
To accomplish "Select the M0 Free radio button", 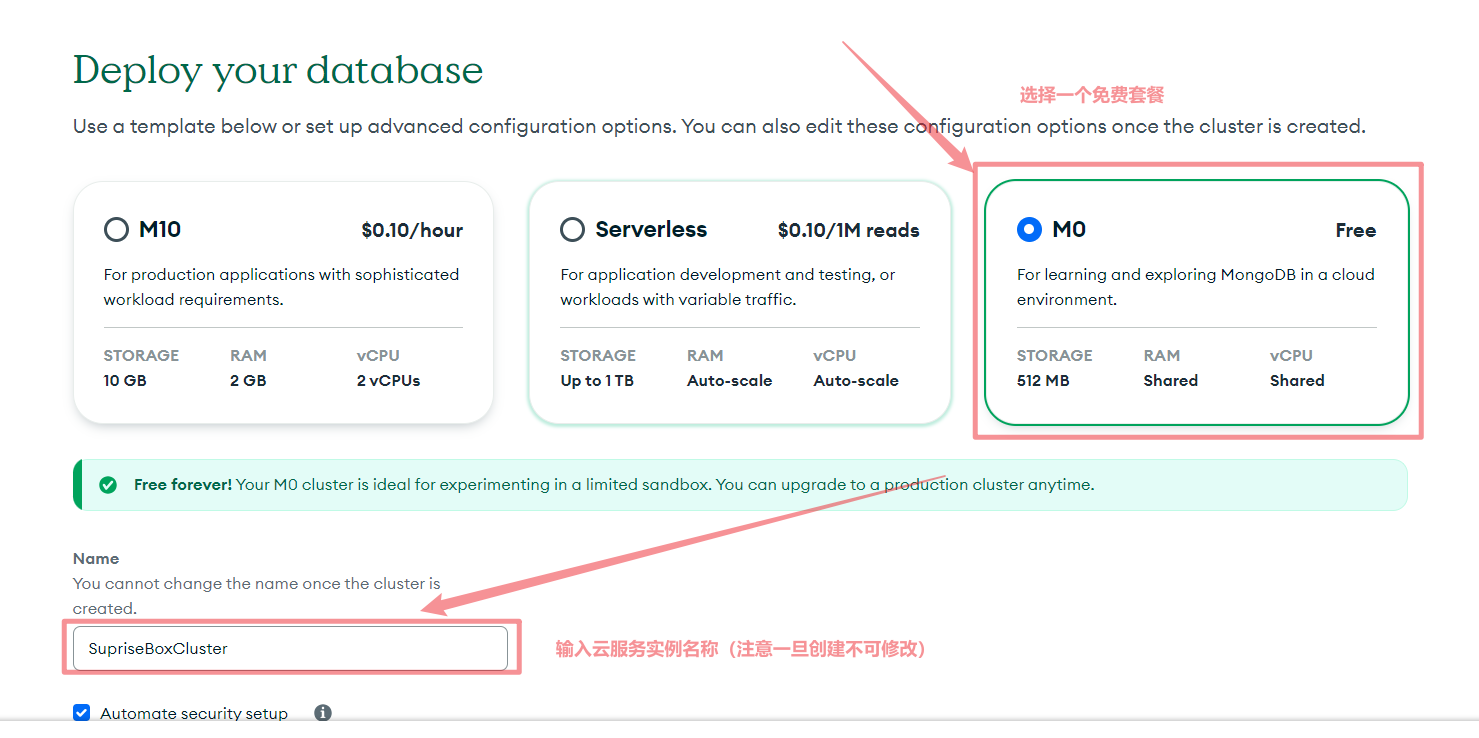I will coord(1029,230).
